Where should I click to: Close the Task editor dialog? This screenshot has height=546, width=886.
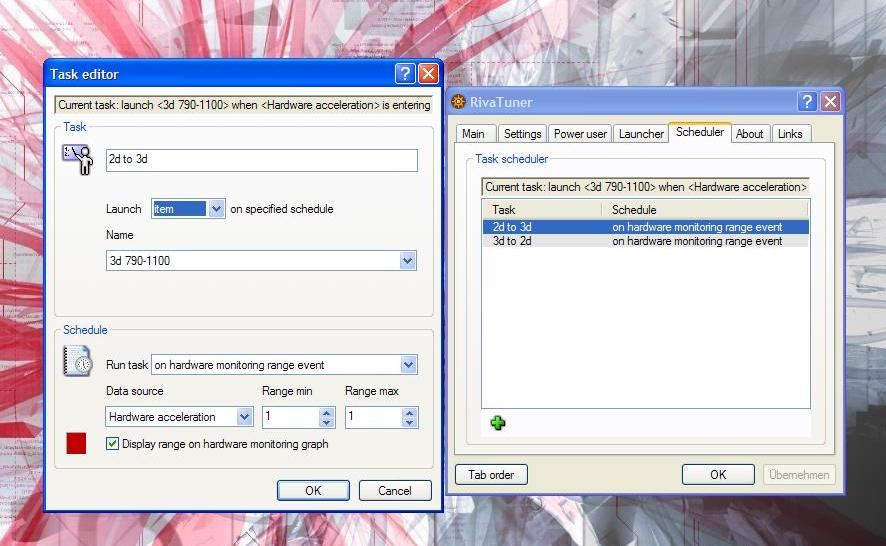pyautogui.click(x=429, y=73)
